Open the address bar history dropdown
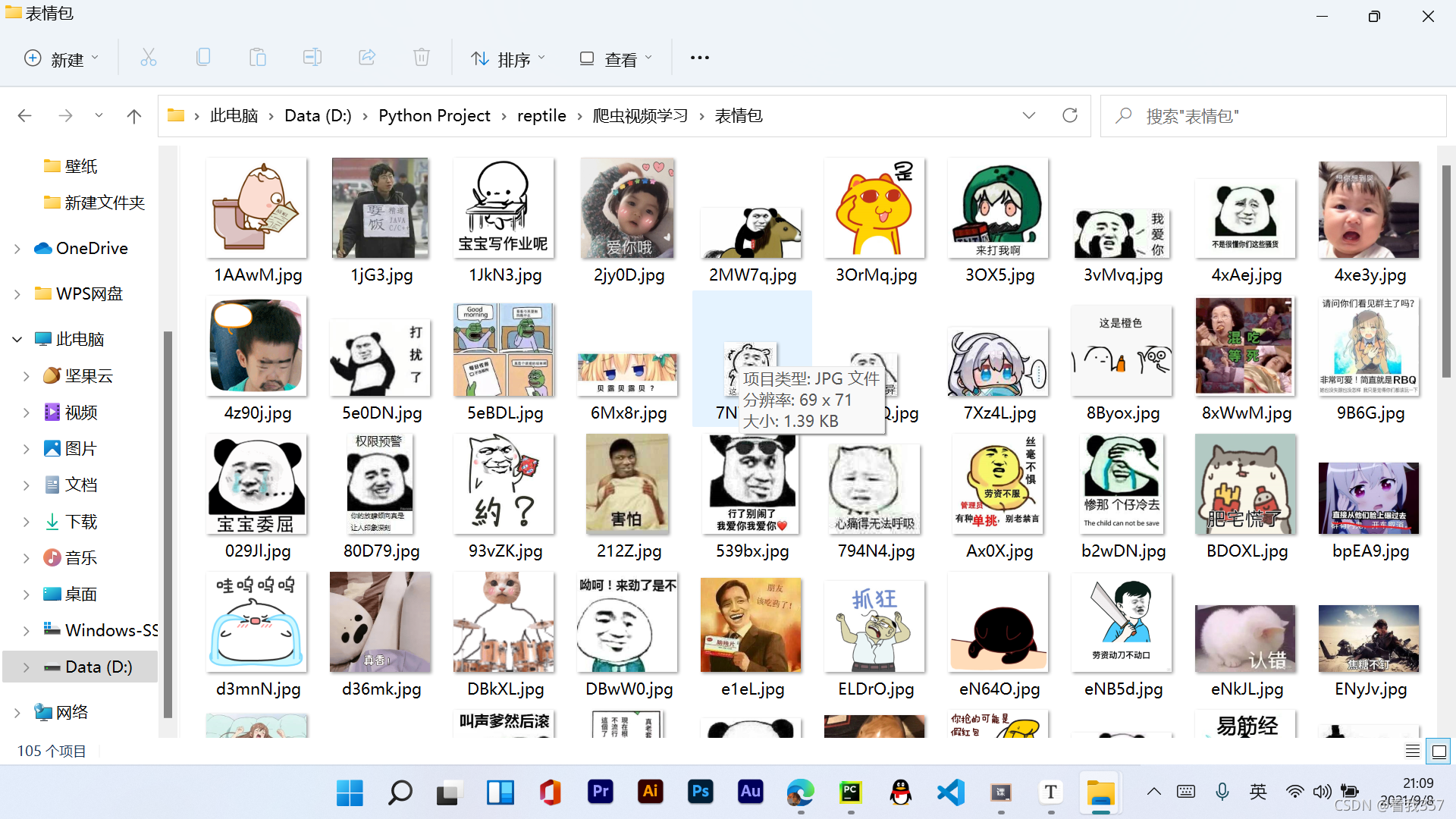This screenshot has height=819, width=1456. click(1029, 115)
